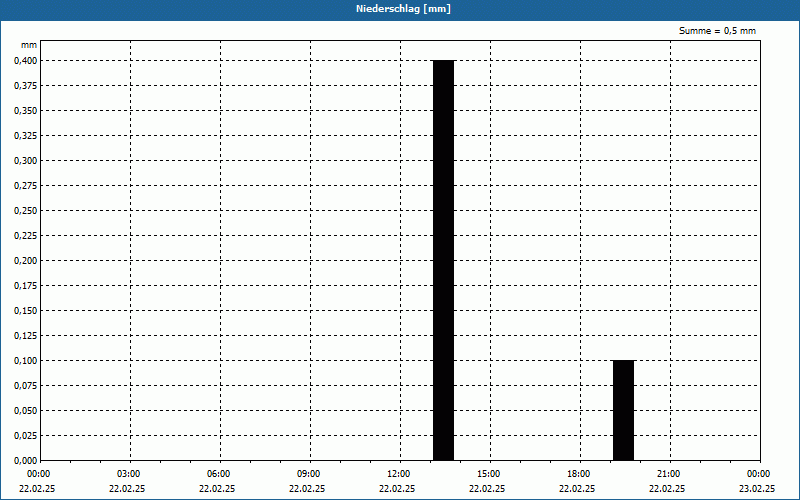Click the 21:00 time axis label

(668, 474)
